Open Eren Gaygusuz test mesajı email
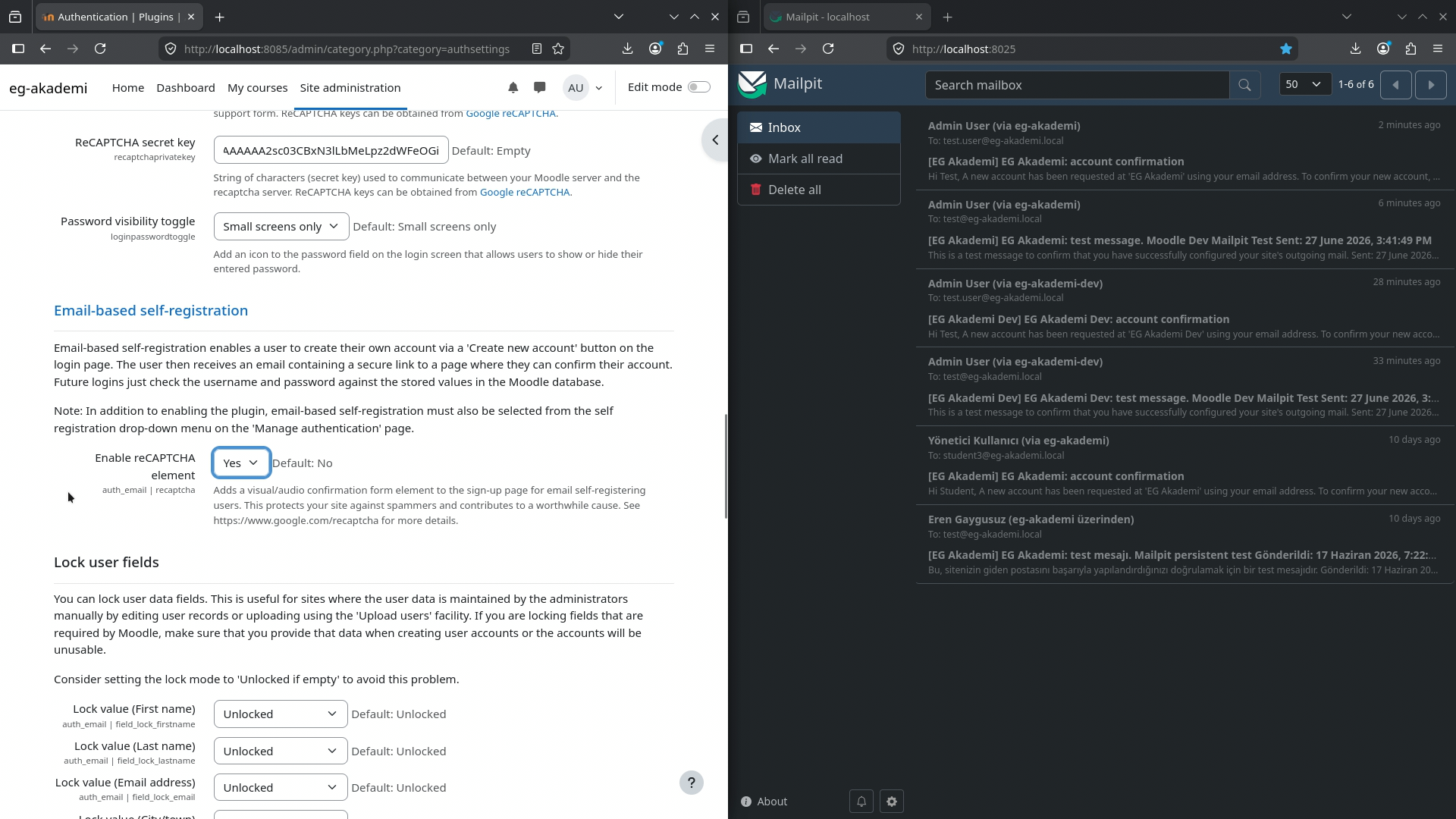This screenshot has width=1456, height=819. [x=1185, y=544]
